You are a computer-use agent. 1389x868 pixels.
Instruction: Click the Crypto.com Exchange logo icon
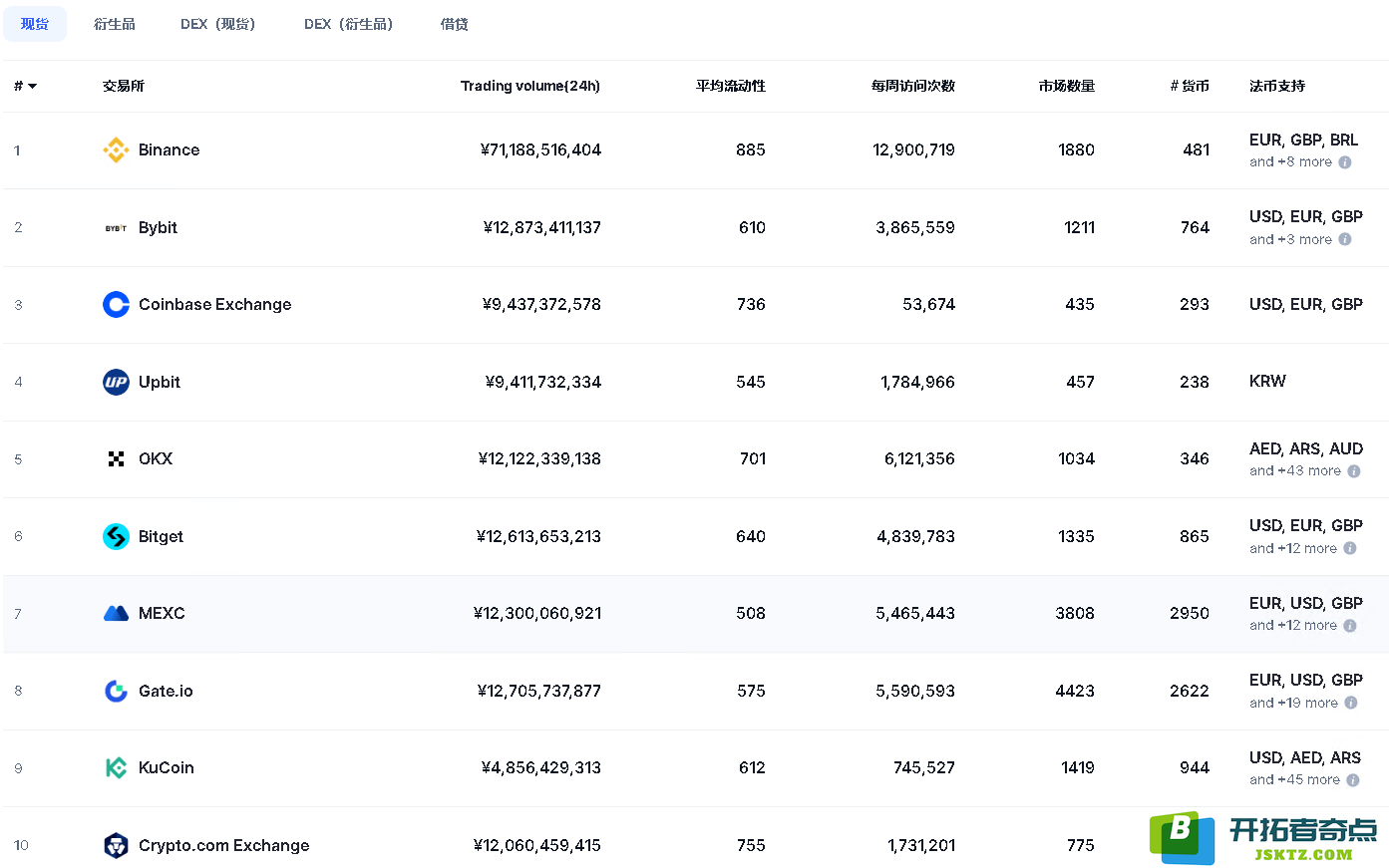click(x=116, y=845)
